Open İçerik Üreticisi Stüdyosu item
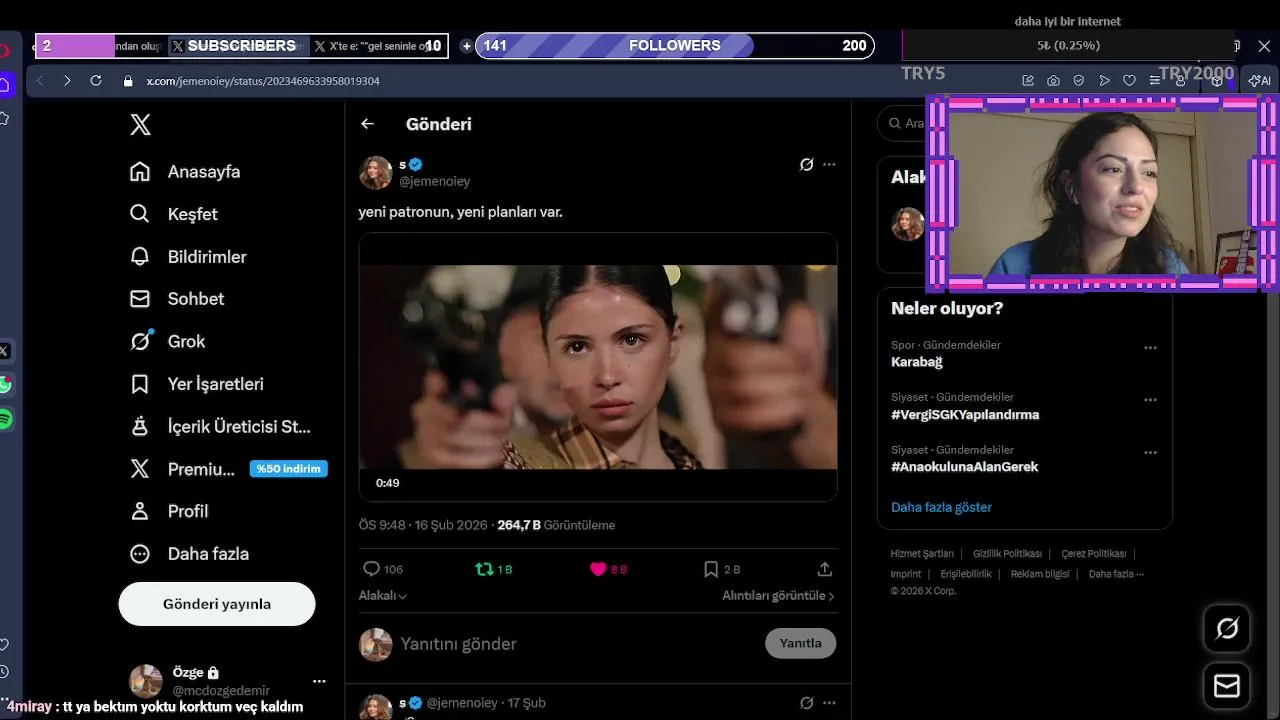This screenshot has height=720, width=1280. tap(220, 426)
